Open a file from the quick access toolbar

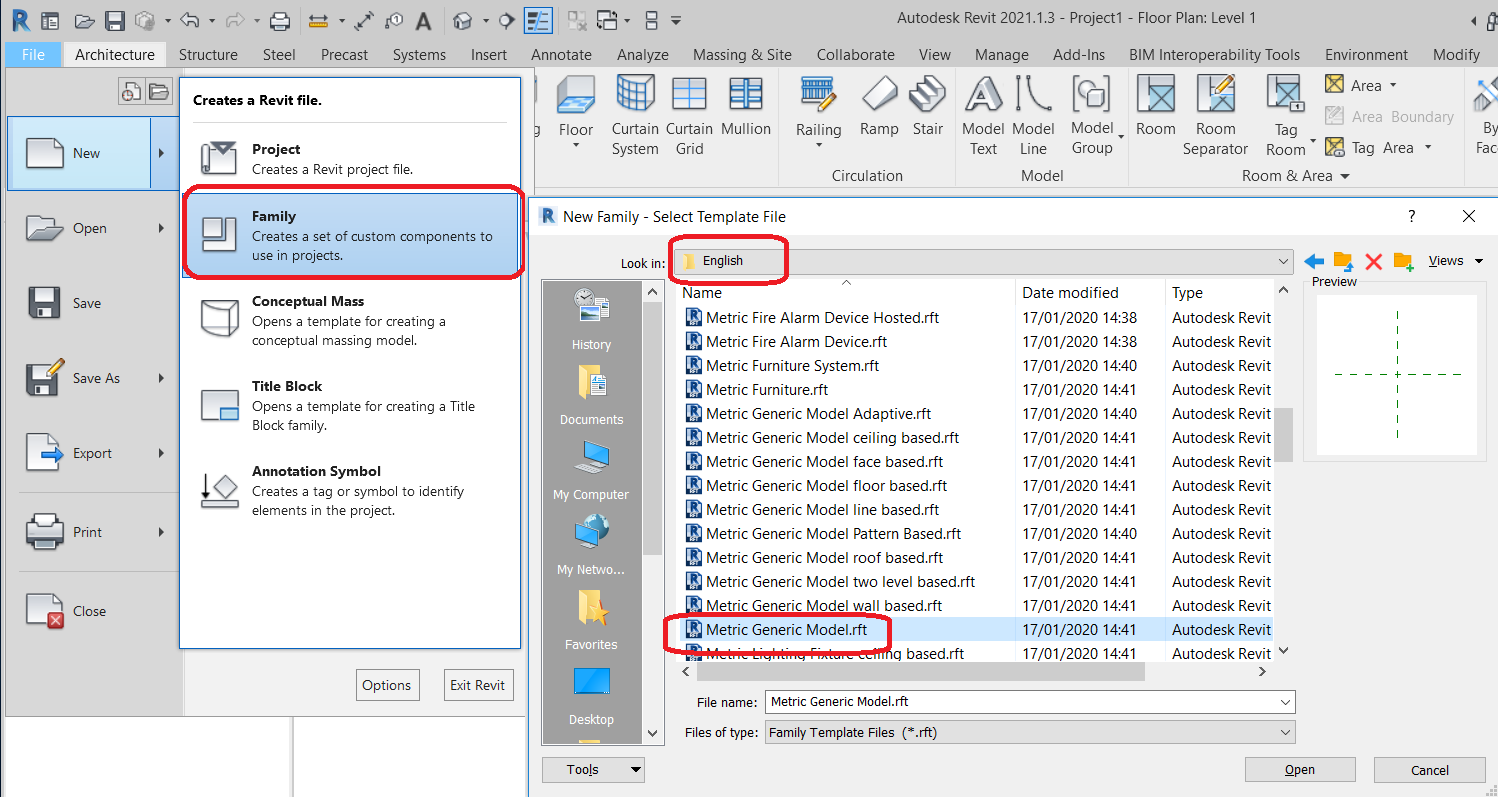coord(85,19)
